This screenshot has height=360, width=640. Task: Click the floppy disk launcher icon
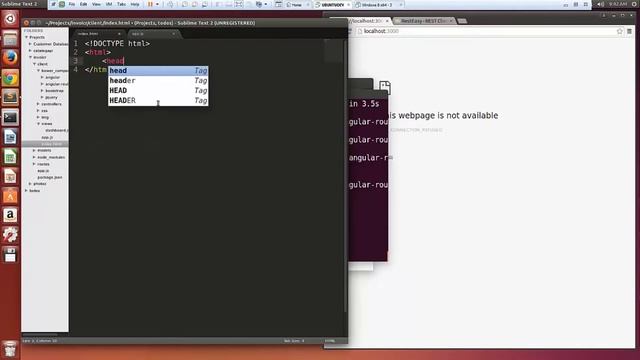pyautogui.click(x=10, y=254)
